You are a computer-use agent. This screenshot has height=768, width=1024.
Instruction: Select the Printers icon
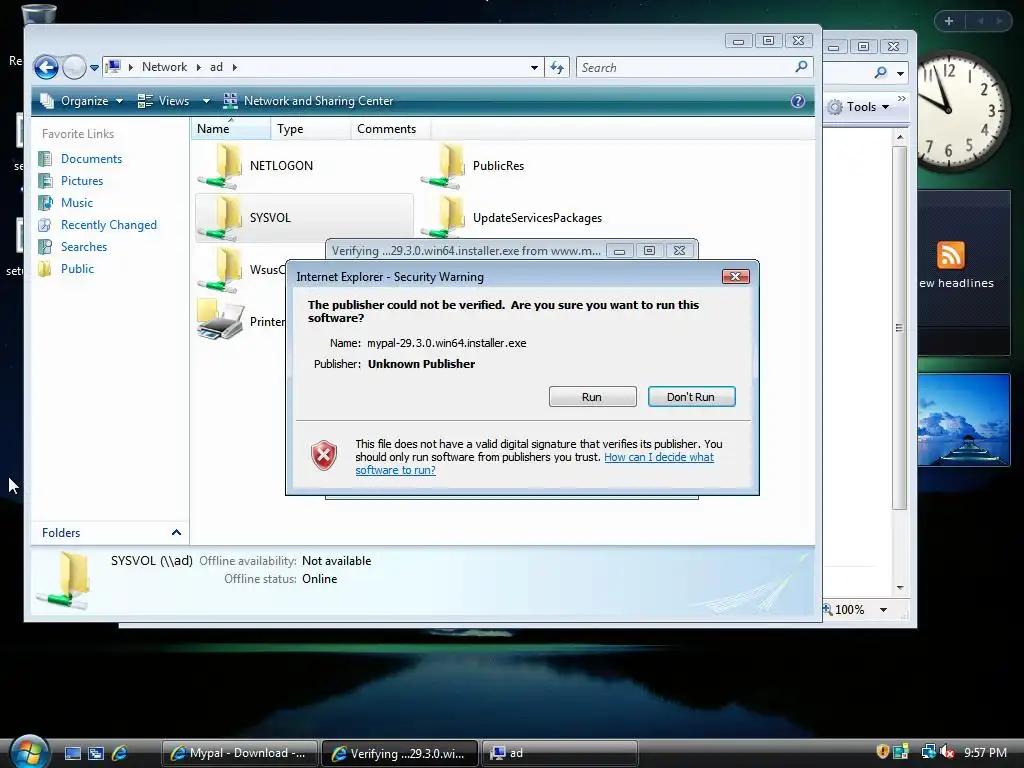click(x=221, y=320)
